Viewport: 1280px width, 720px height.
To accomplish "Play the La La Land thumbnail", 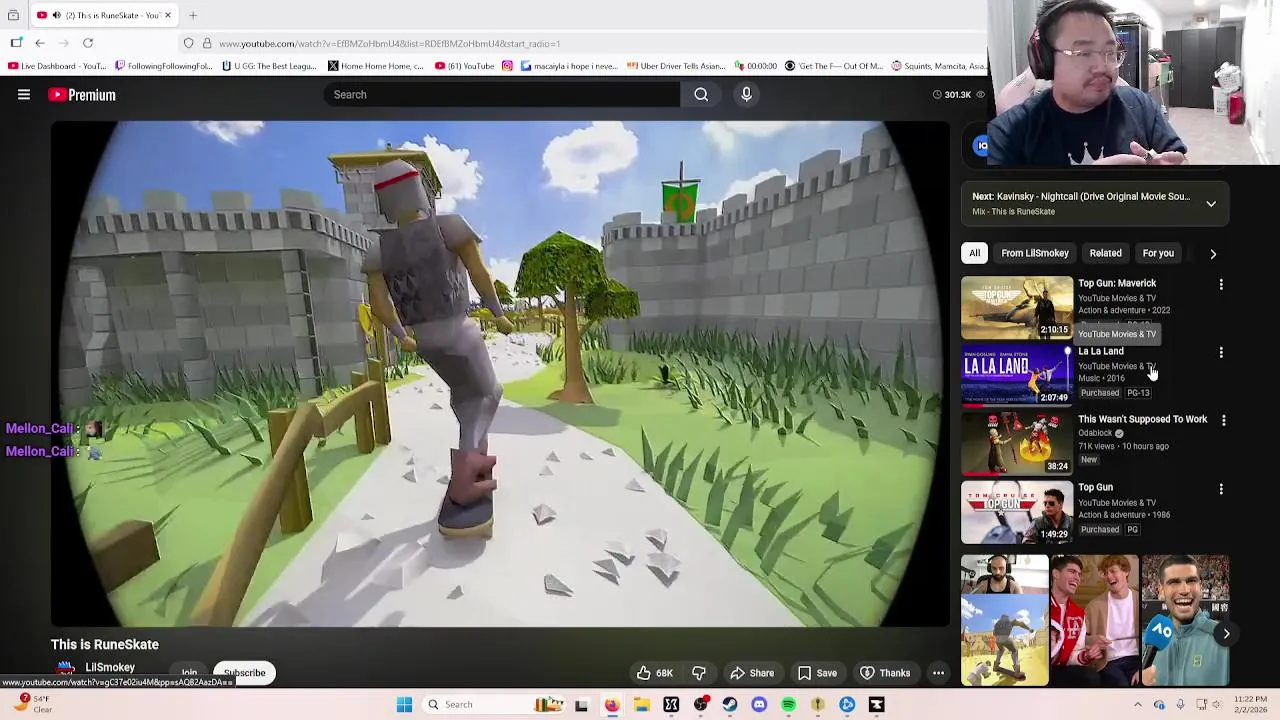I will pyautogui.click(x=1017, y=375).
